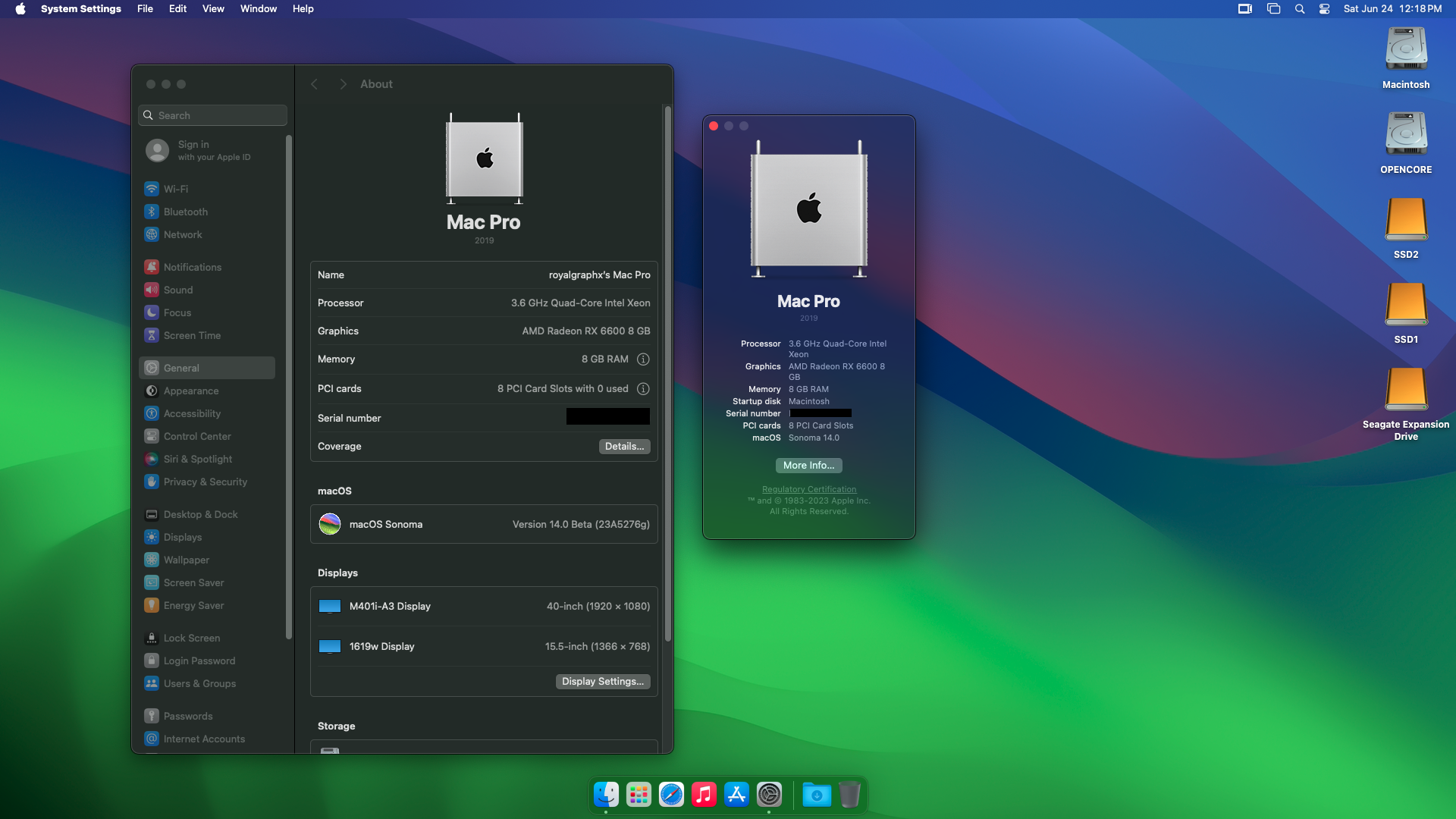Click the Details... coverage button
The width and height of the screenshot is (1456, 819).
point(625,446)
